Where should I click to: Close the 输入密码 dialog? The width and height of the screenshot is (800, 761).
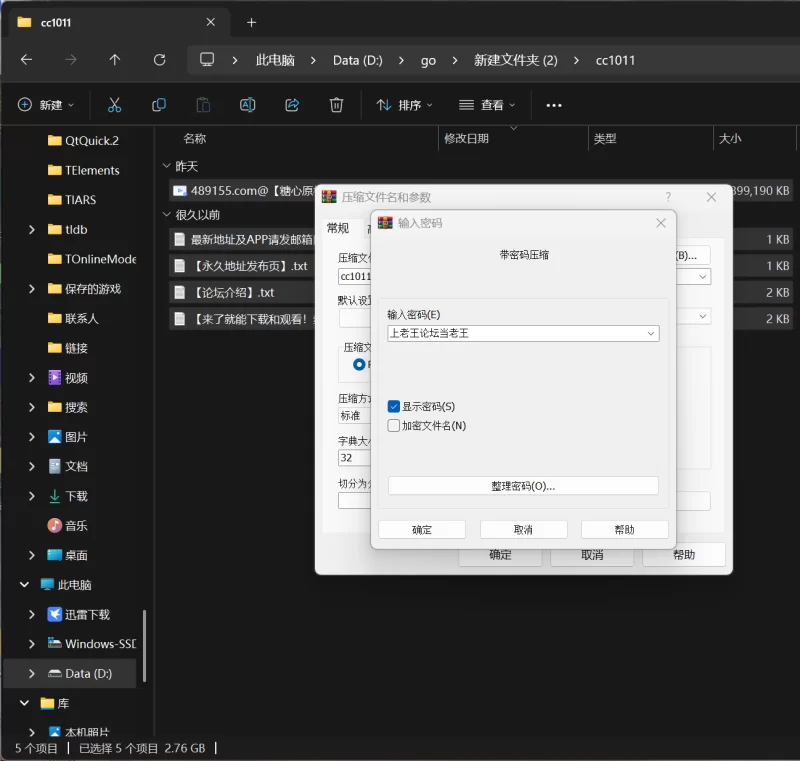(x=661, y=223)
